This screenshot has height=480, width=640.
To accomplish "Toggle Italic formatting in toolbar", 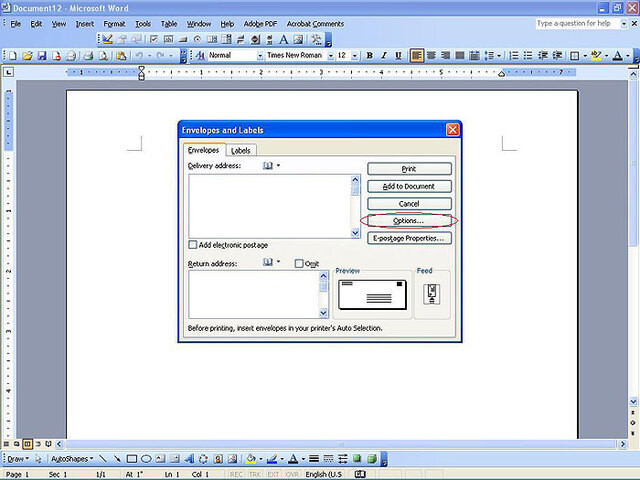I will point(384,56).
